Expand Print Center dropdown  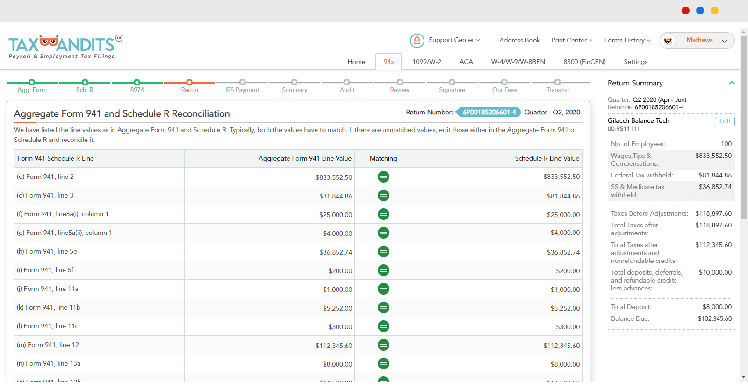point(571,40)
